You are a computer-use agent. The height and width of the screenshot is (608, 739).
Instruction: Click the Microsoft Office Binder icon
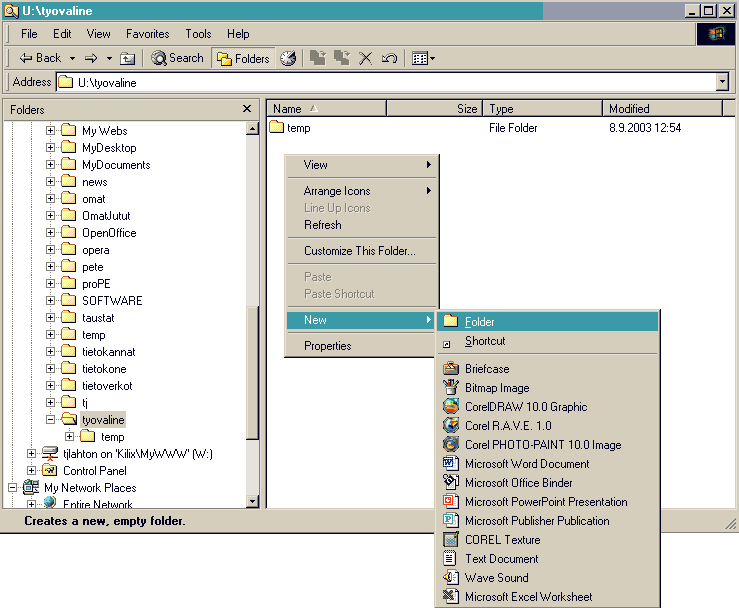click(451, 482)
